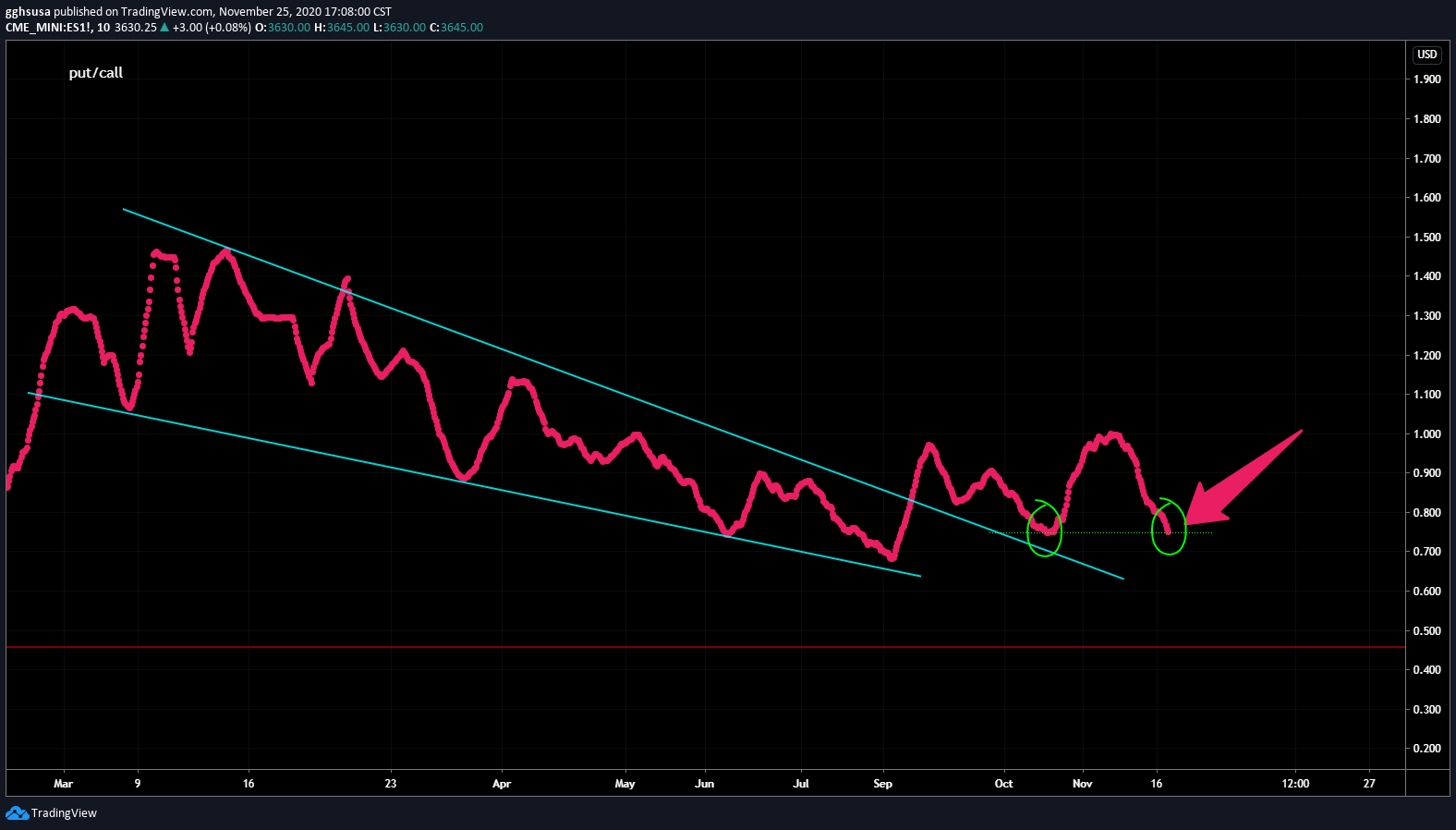
Task: Click the open value O:3630.00
Action: tap(283, 28)
